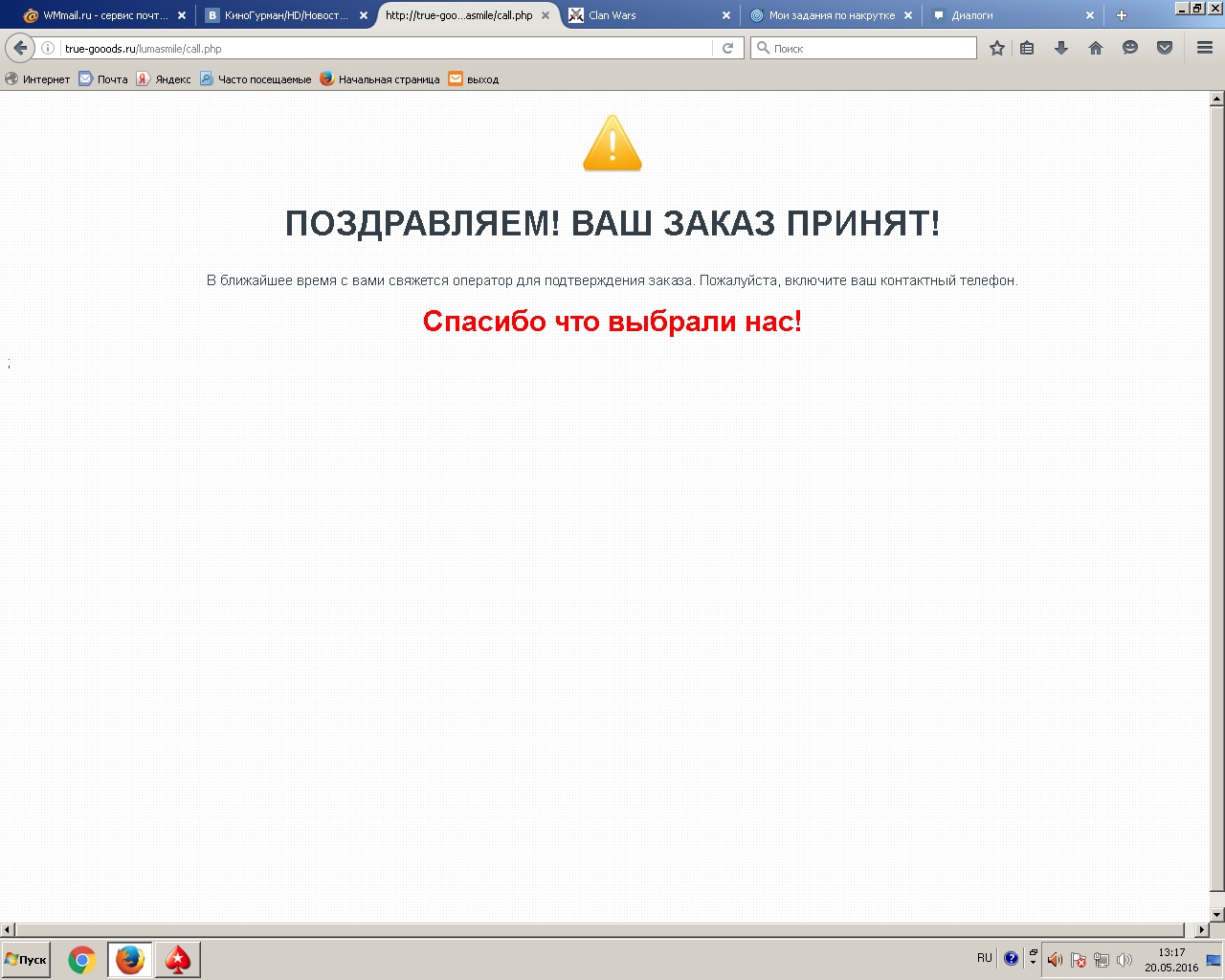Open the Пуск start menu
This screenshot has width=1225, height=980.
click(x=26, y=959)
